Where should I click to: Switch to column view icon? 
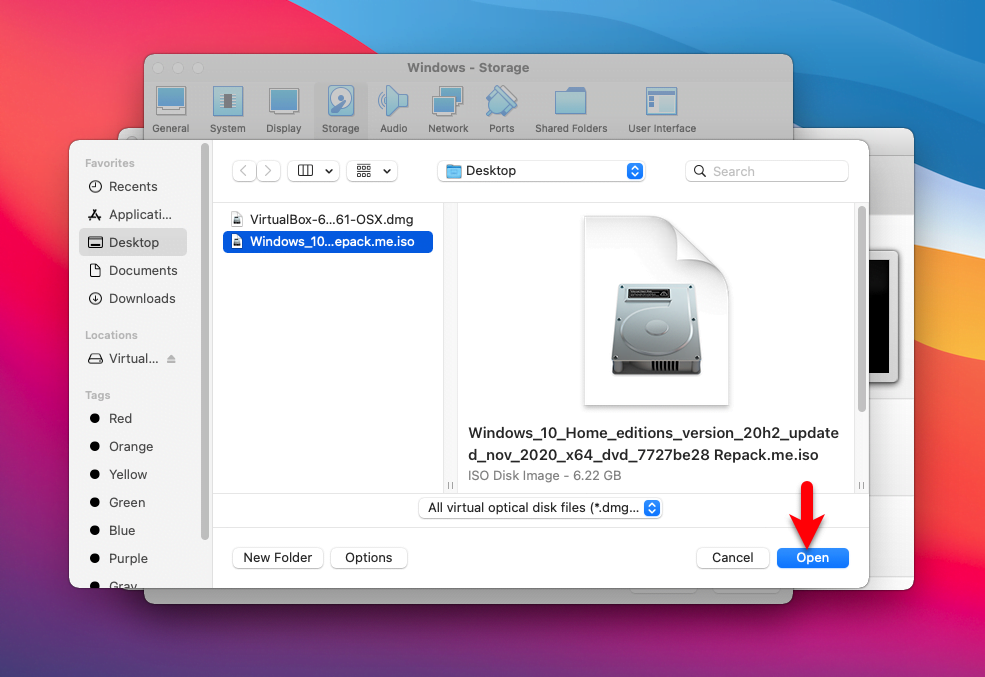tap(305, 171)
